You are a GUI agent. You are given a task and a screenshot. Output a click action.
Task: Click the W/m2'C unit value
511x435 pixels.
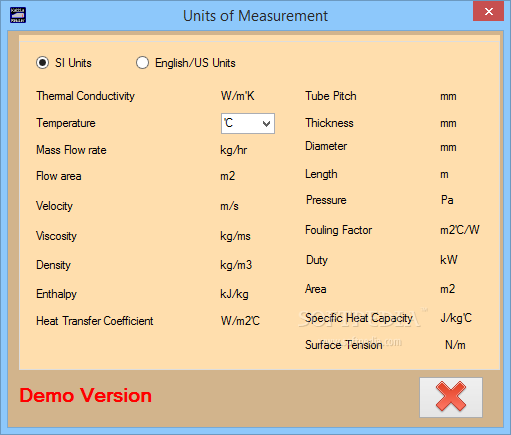[x=240, y=321]
